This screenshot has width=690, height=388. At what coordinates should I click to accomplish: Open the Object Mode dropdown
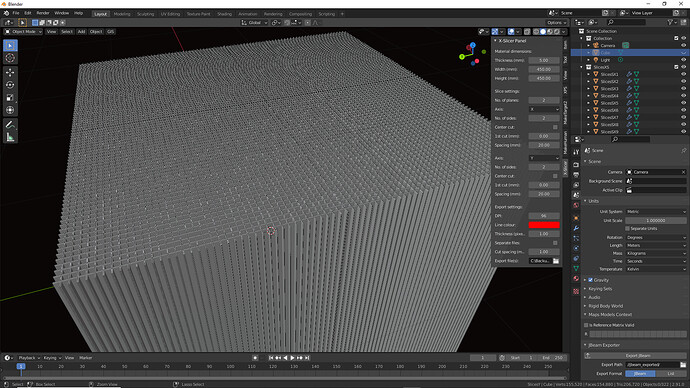pyautogui.click(x=23, y=32)
